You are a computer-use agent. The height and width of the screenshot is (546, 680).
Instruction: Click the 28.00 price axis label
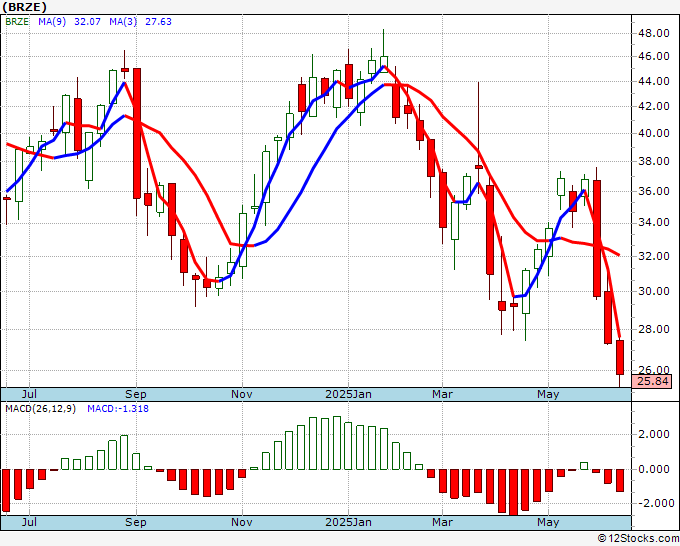[654, 329]
